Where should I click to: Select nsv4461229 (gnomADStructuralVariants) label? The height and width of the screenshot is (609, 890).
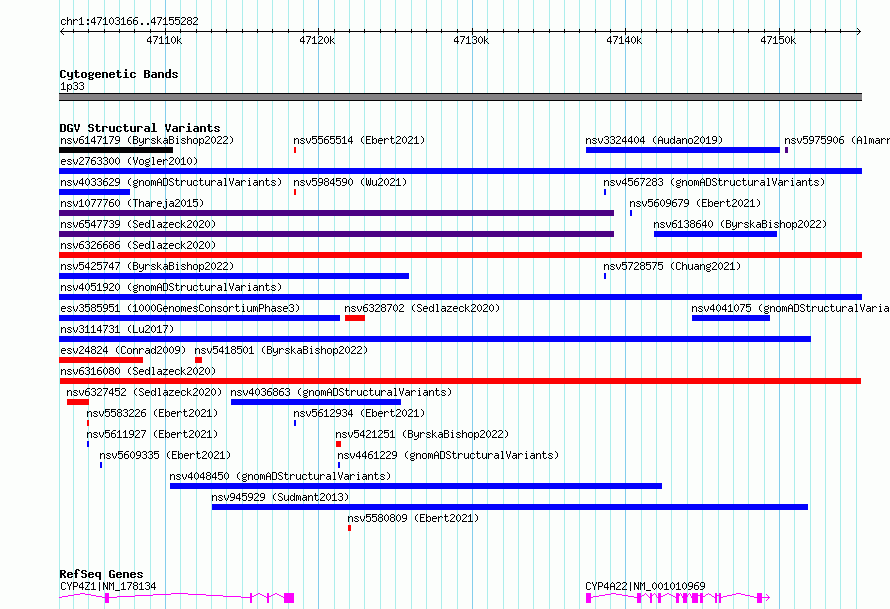448,455
